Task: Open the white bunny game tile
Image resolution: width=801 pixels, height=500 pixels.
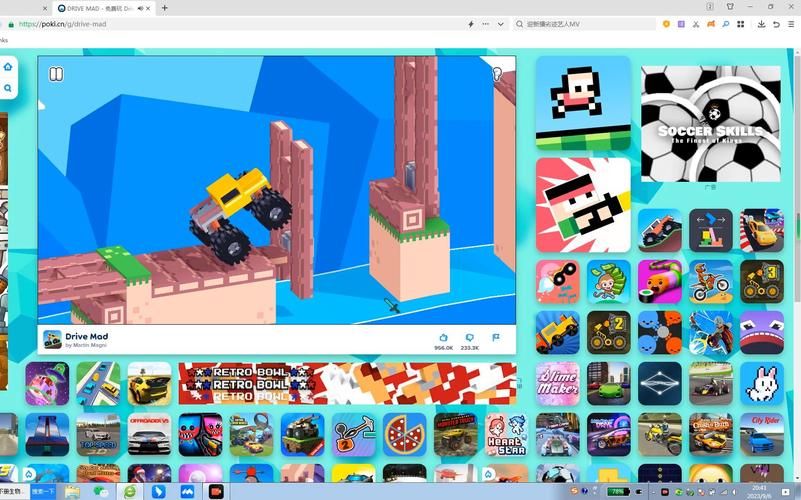Action: point(762,384)
